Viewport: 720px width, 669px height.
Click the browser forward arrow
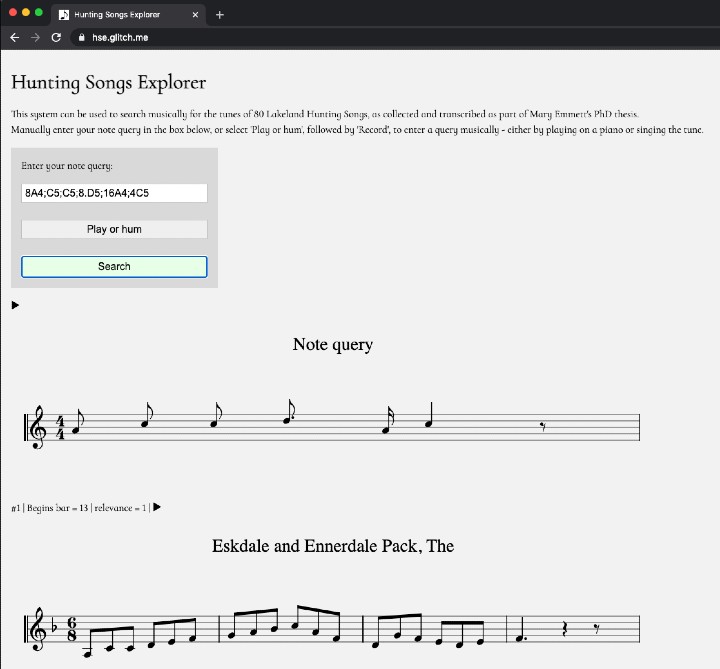pos(35,37)
